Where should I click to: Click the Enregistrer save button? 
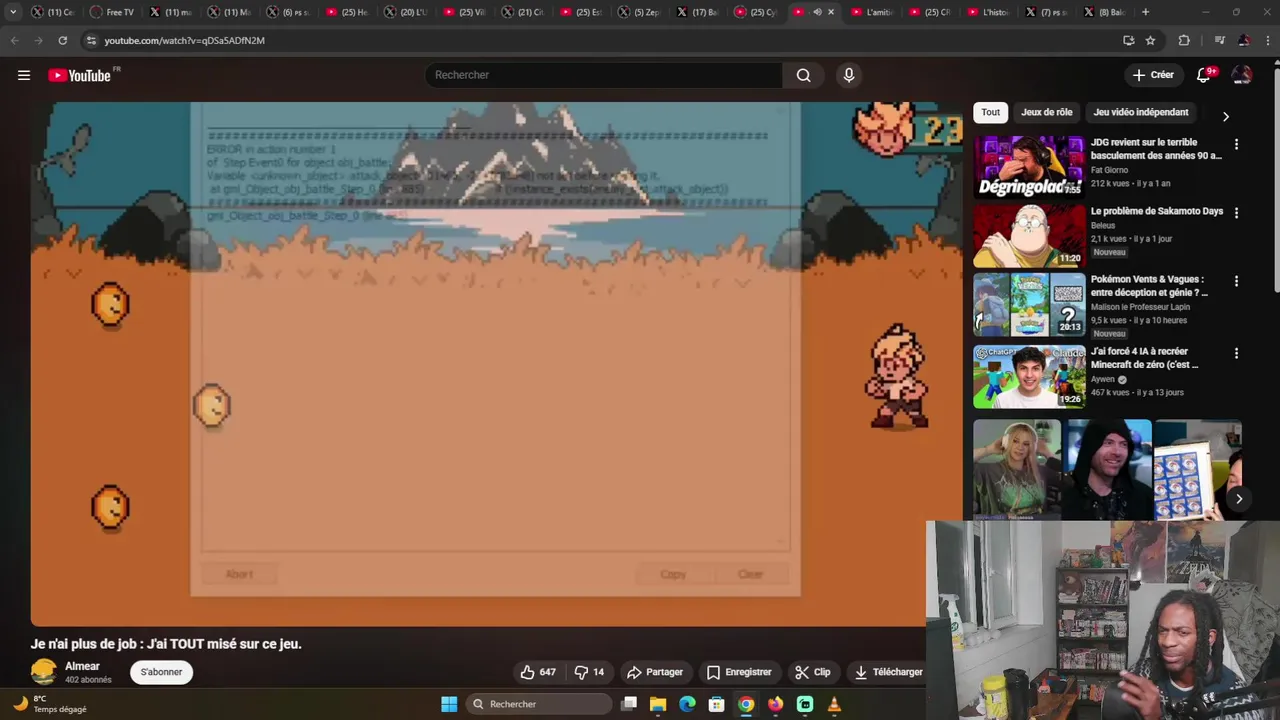[x=739, y=672]
